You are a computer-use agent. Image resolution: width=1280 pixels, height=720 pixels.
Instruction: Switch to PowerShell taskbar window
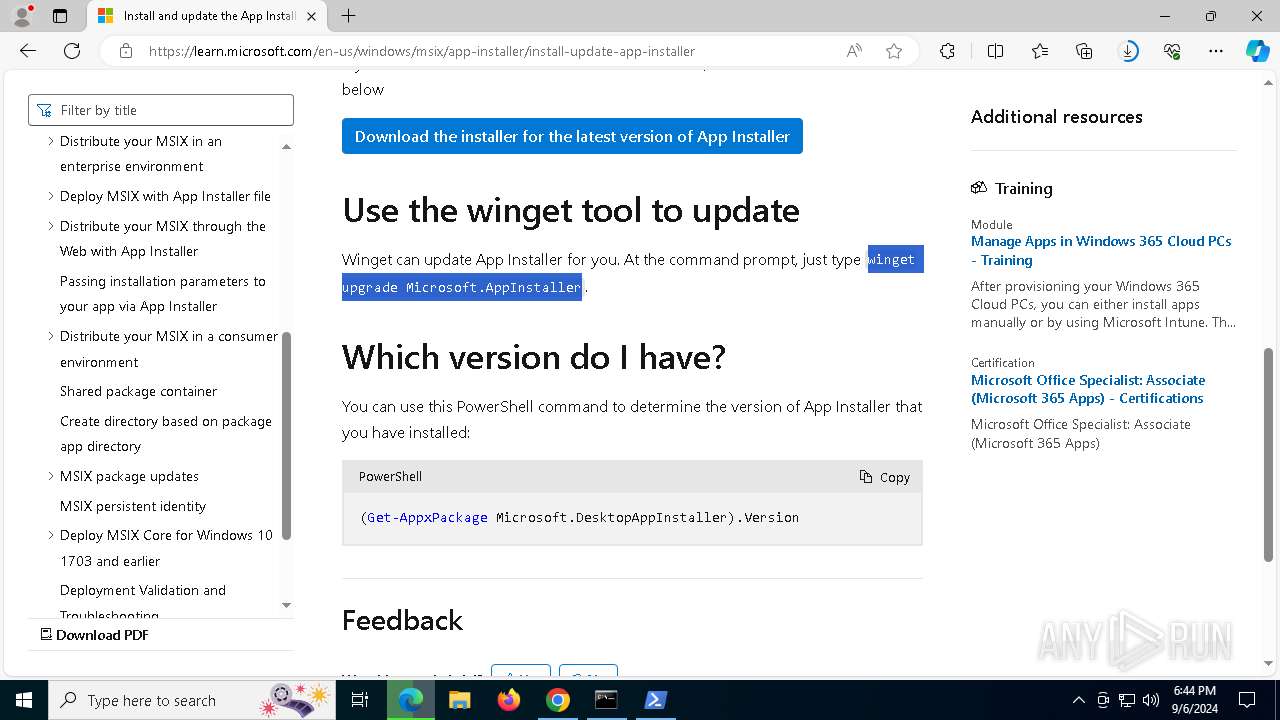(x=655, y=700)
